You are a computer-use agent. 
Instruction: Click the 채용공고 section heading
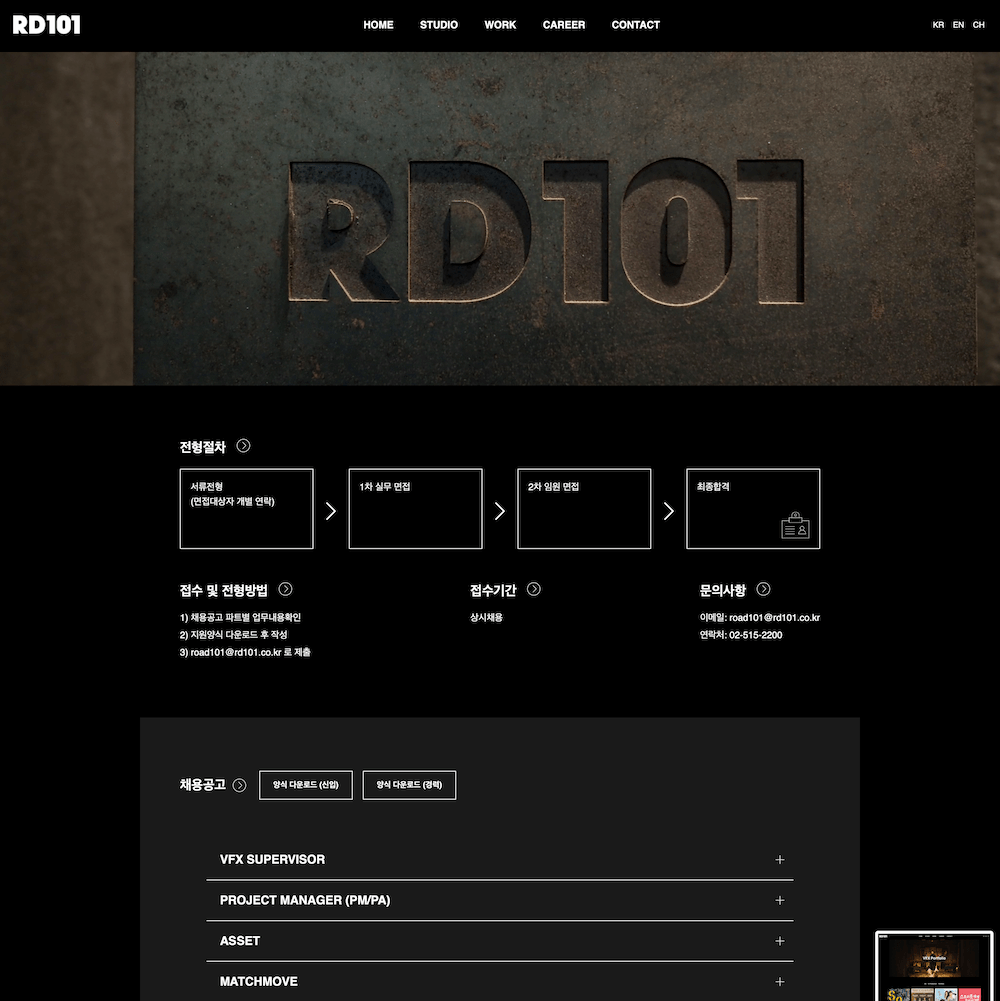coord(202,785)
